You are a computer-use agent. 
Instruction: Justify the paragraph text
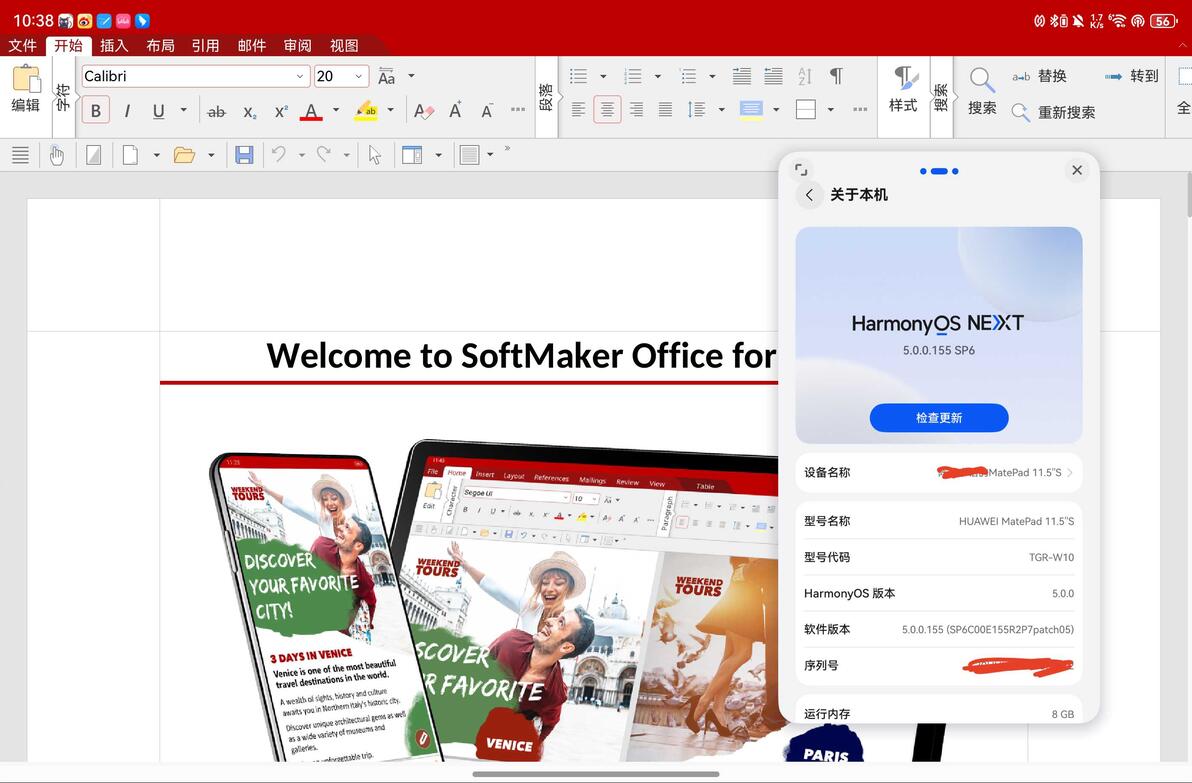click(665, 109)
